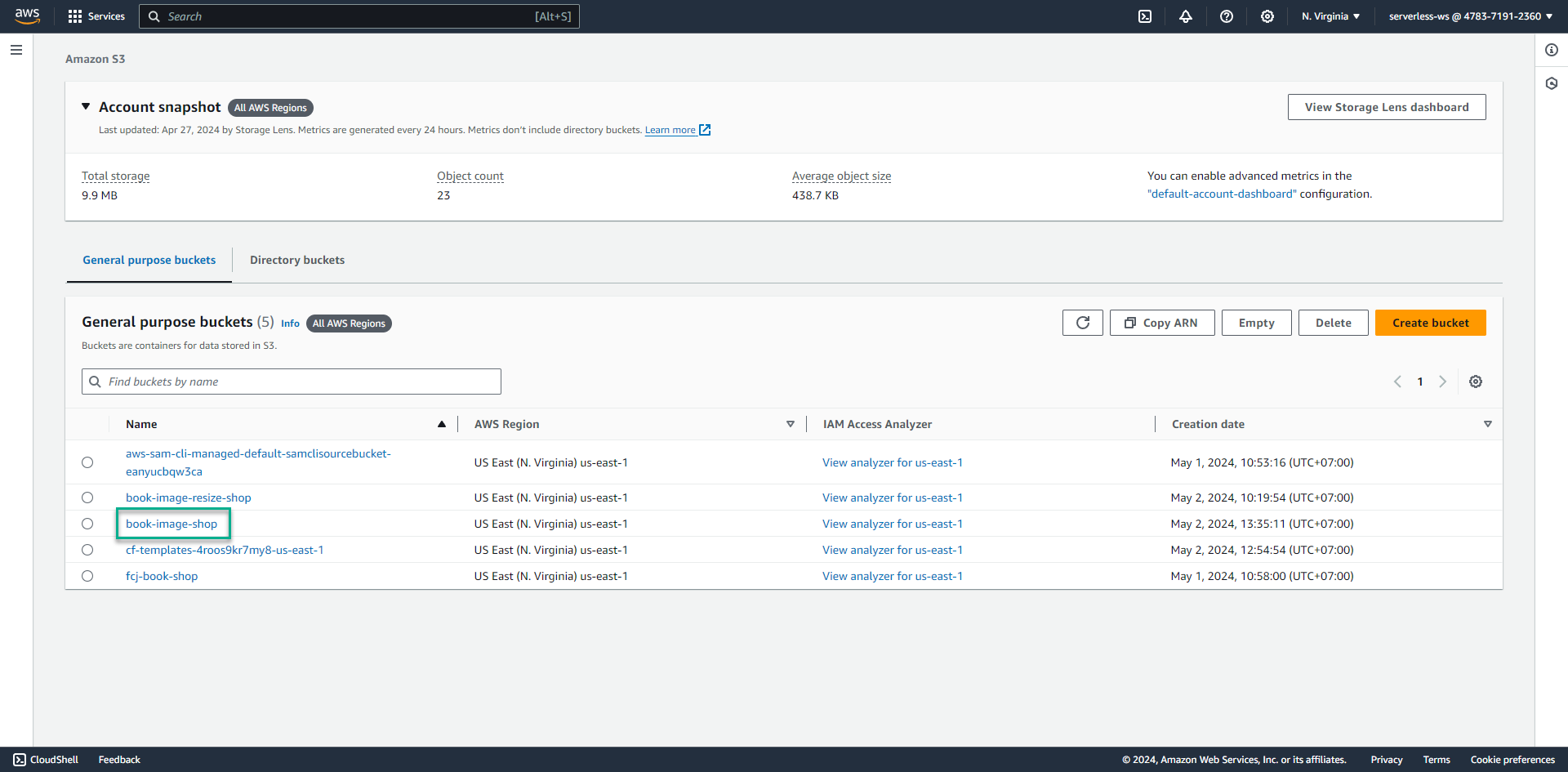Image resolution: width=1568 pixels, height=772 pixels.
Task: Open book-image-resize-shop bucket
Action: 189,498
